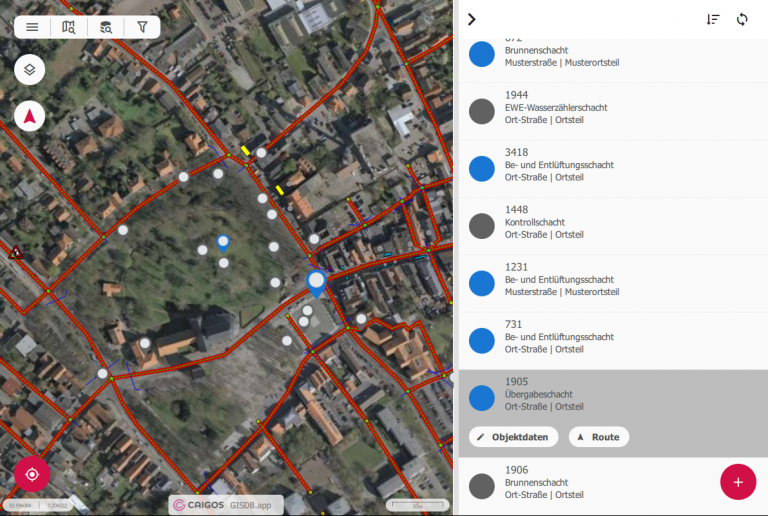Open the map layers button
Screen dimensions: 768x516
pyautogui.click(x=30, y=70)
